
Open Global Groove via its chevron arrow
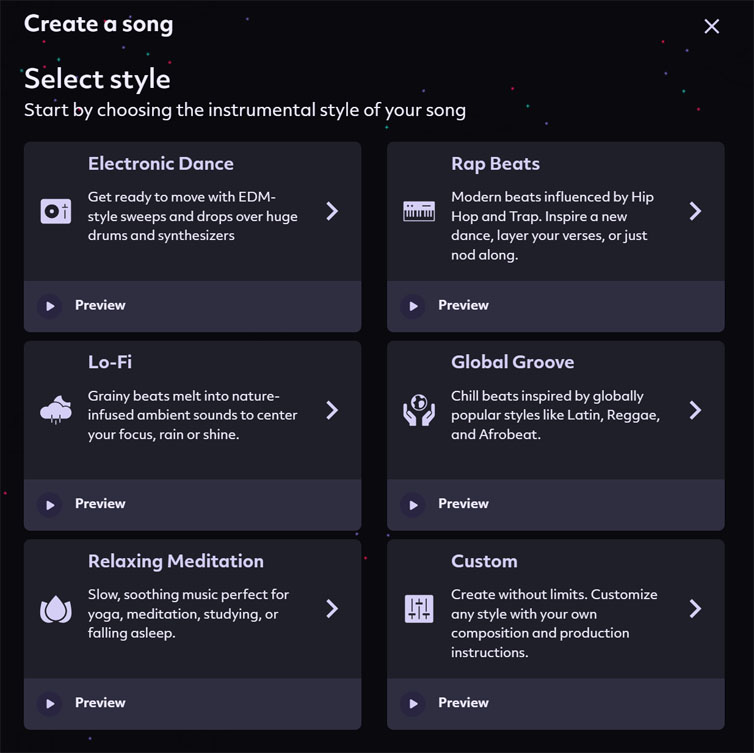click(x=695, y=410)
